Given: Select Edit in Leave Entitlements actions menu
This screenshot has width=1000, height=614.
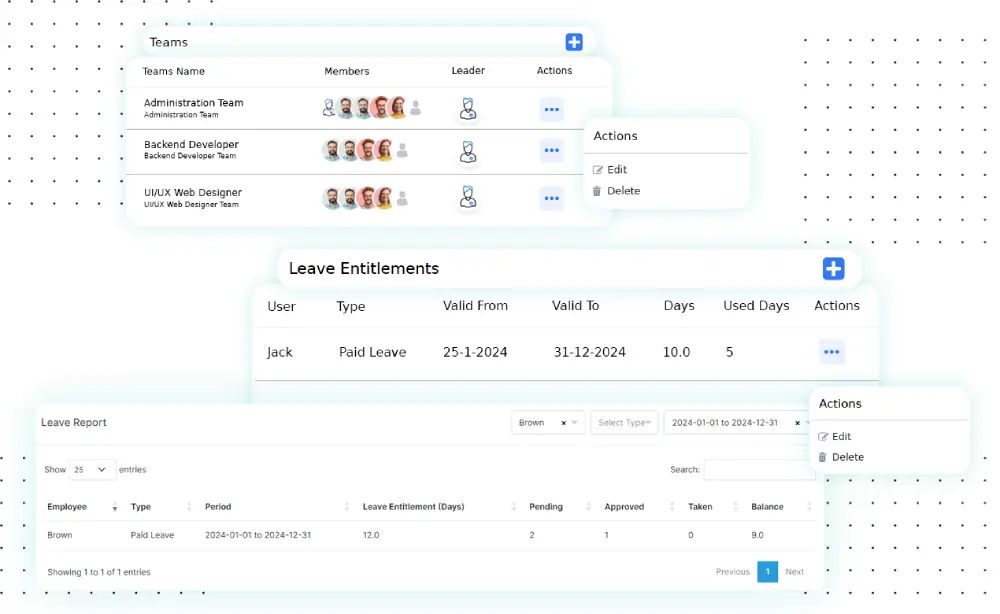Looking at the screenshot, I should pos(840,437).
